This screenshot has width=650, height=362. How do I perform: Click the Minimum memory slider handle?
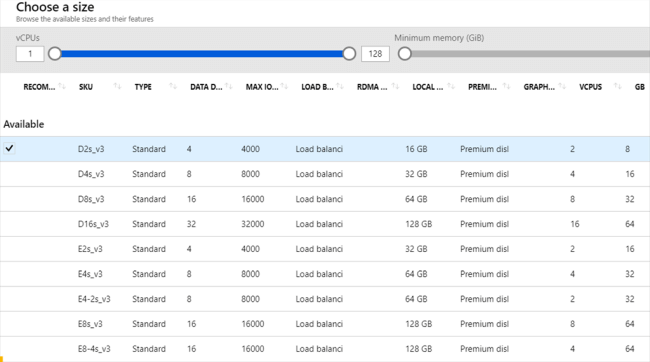[x=405, y=53]
